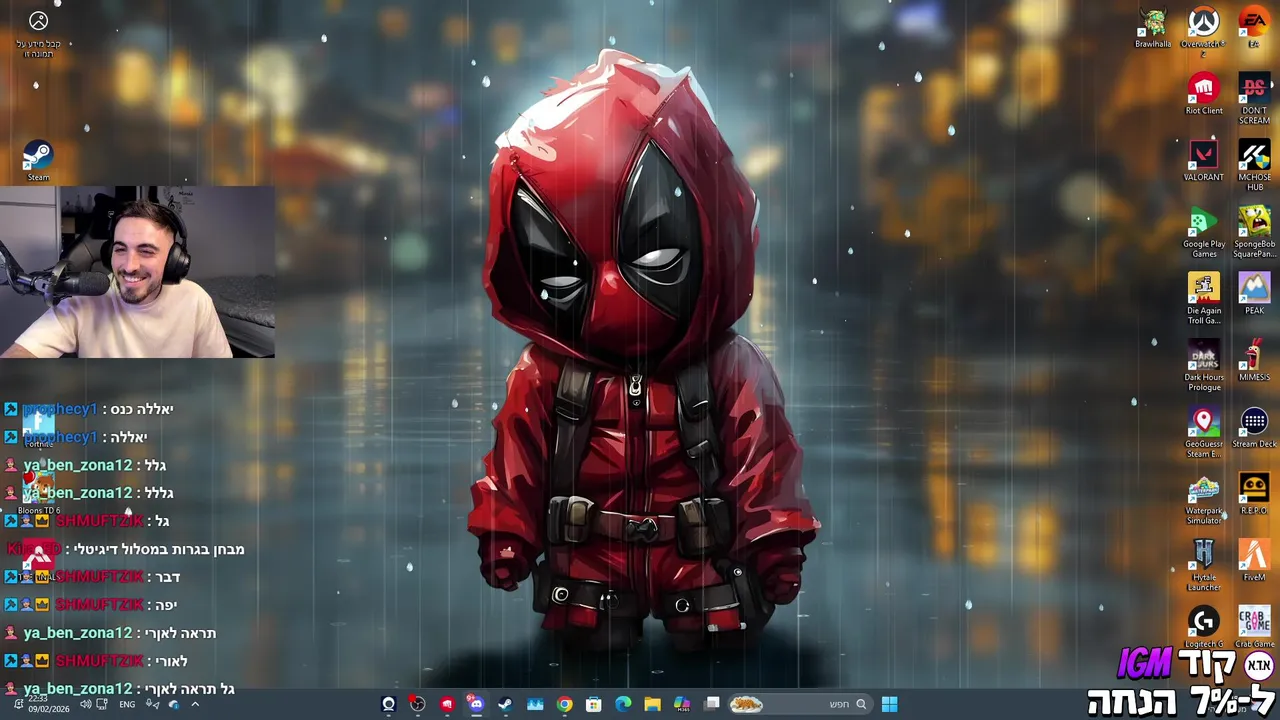Click the Spotlight picture info desktop icon
Image resolution: width=1280 pixels, height=720 pixels.
38,32
